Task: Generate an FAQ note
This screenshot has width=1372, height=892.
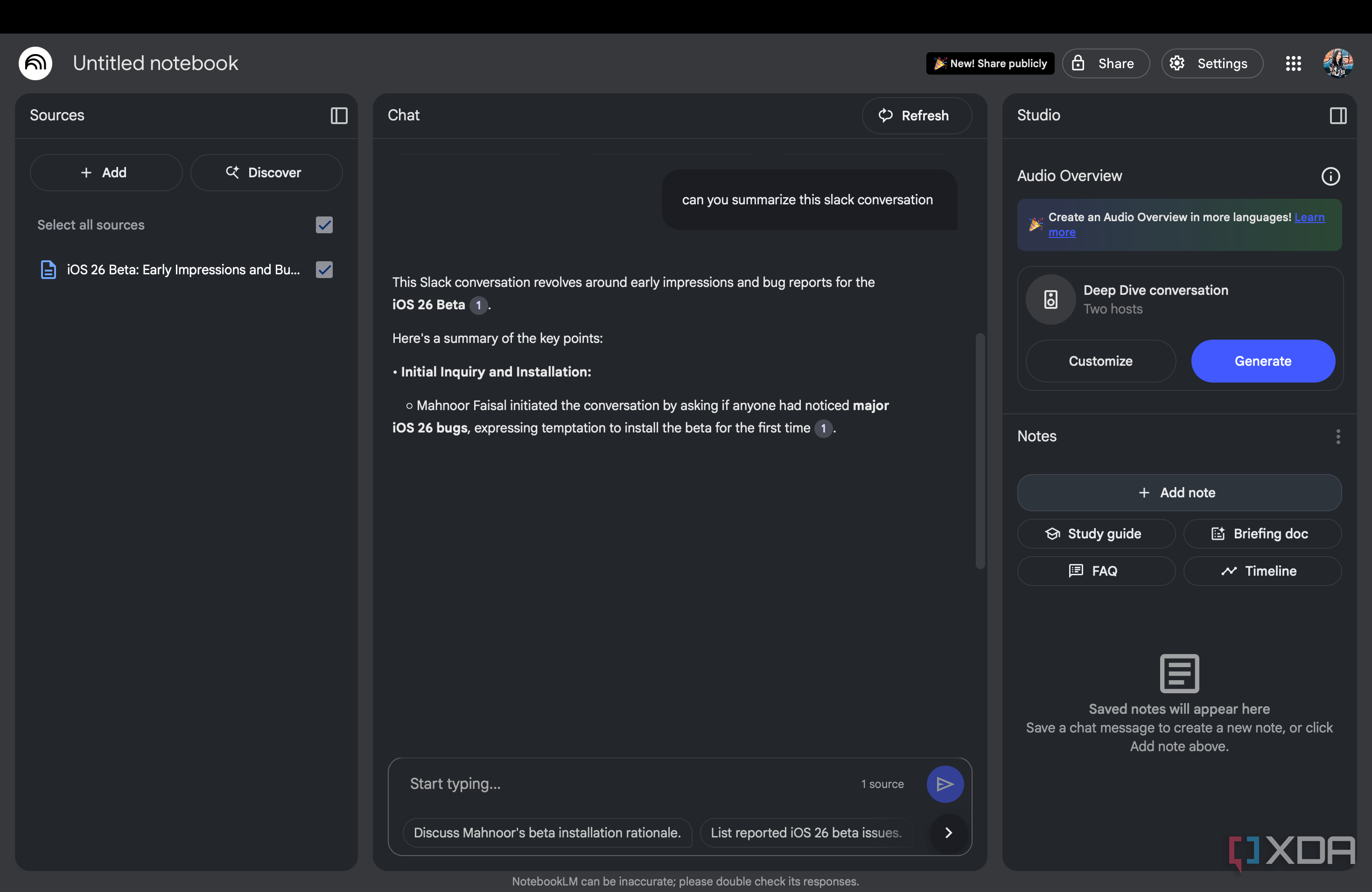Action: [x=1096, y=571]
